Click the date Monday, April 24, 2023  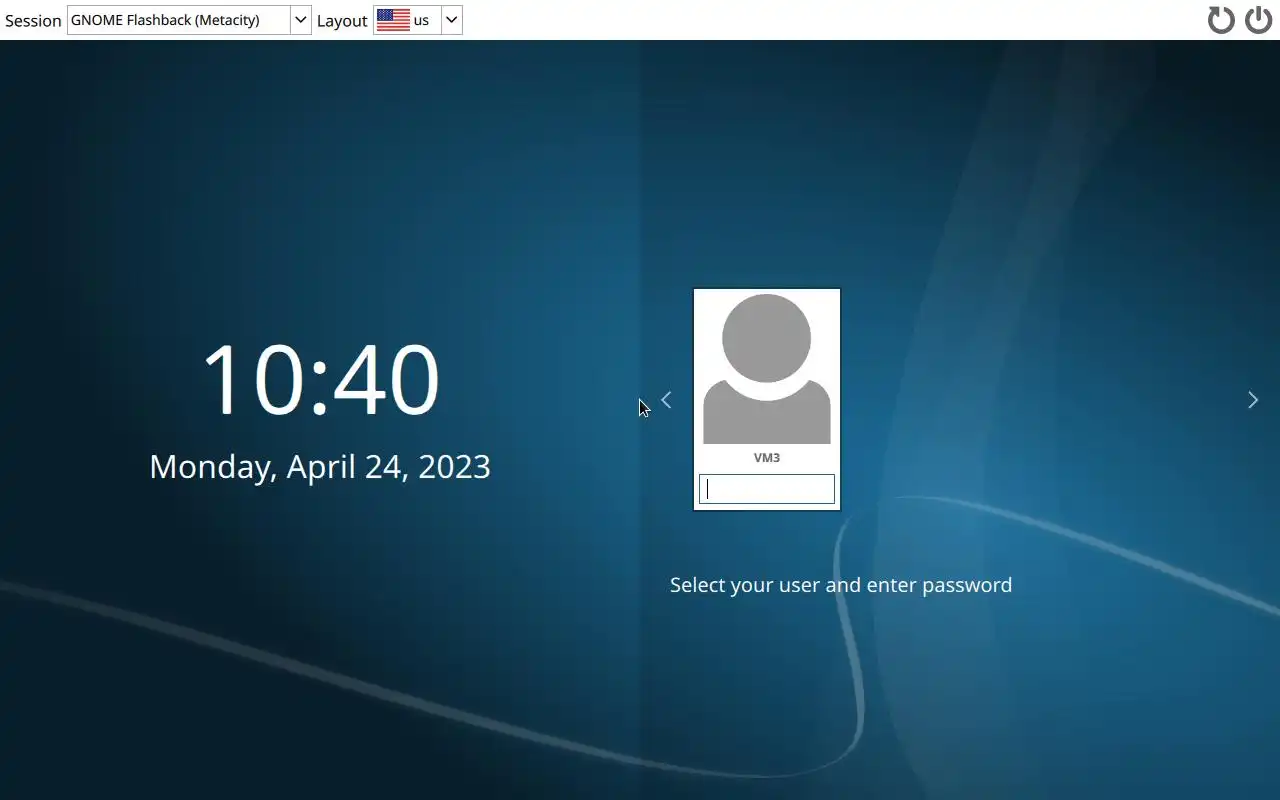320,467
